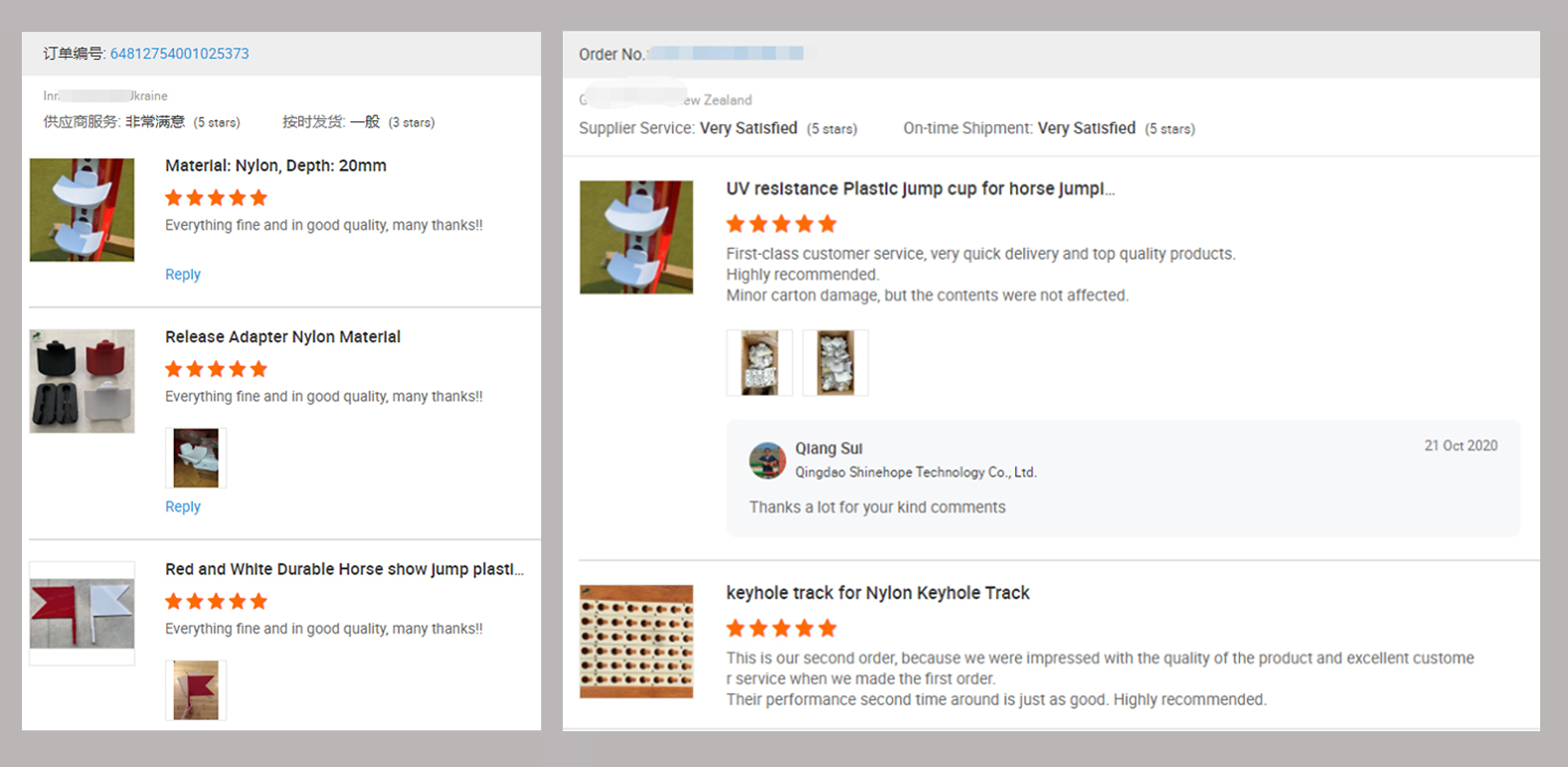Open order number 64812754001025373 link
Image resolution: width=1568 pixels, height=767 pixels.
[179, 54]
